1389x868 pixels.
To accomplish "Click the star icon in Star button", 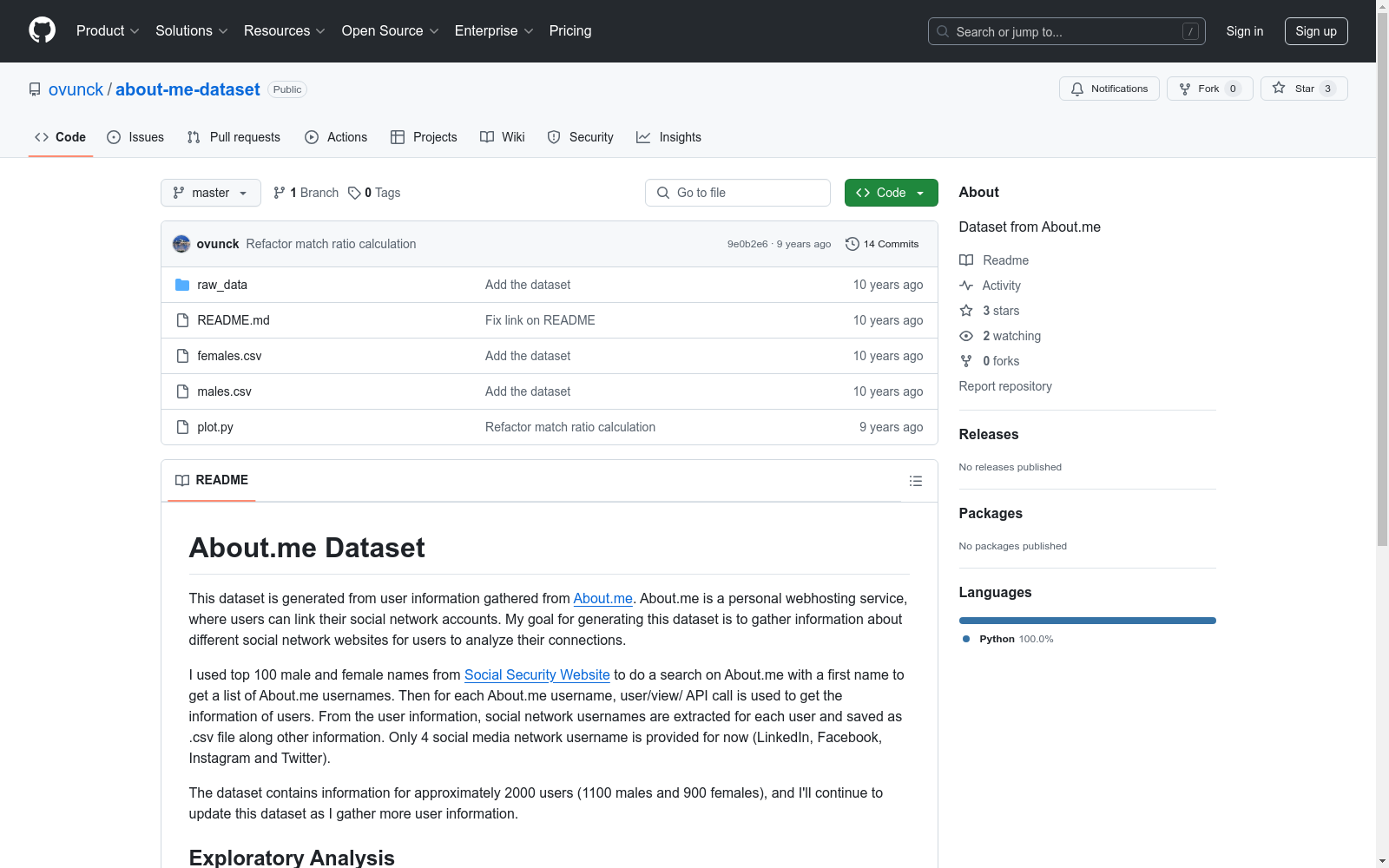I will [1279, 88].
